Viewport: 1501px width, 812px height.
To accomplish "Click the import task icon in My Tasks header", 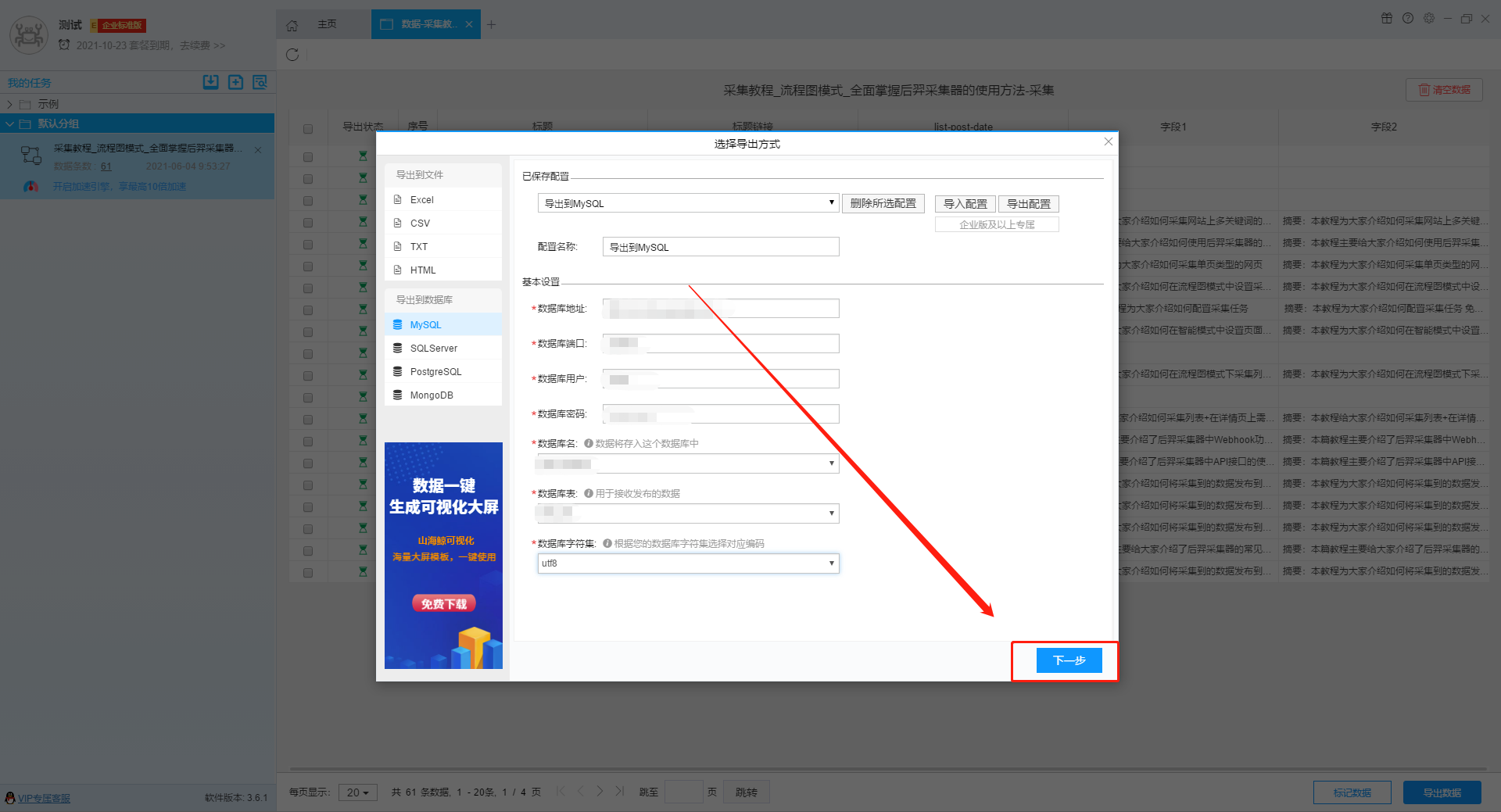I will coord(211,82).
